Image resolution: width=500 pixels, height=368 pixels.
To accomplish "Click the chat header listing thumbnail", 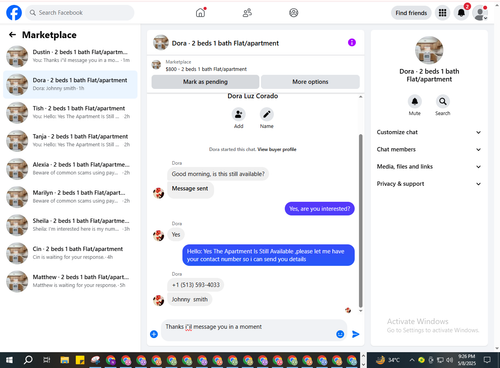I will point(161,43).
